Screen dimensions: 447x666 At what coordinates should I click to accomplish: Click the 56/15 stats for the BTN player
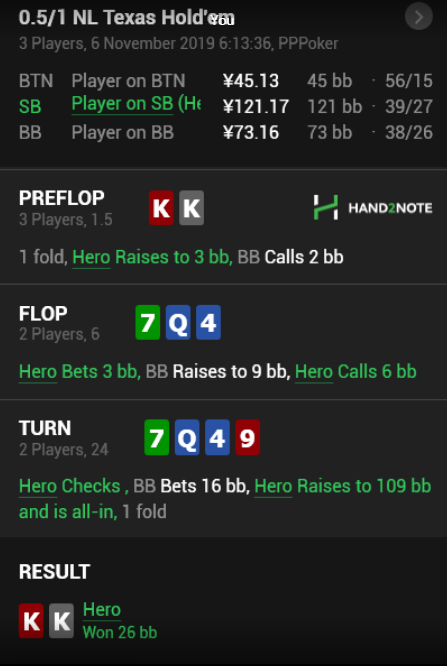point(409,81)
